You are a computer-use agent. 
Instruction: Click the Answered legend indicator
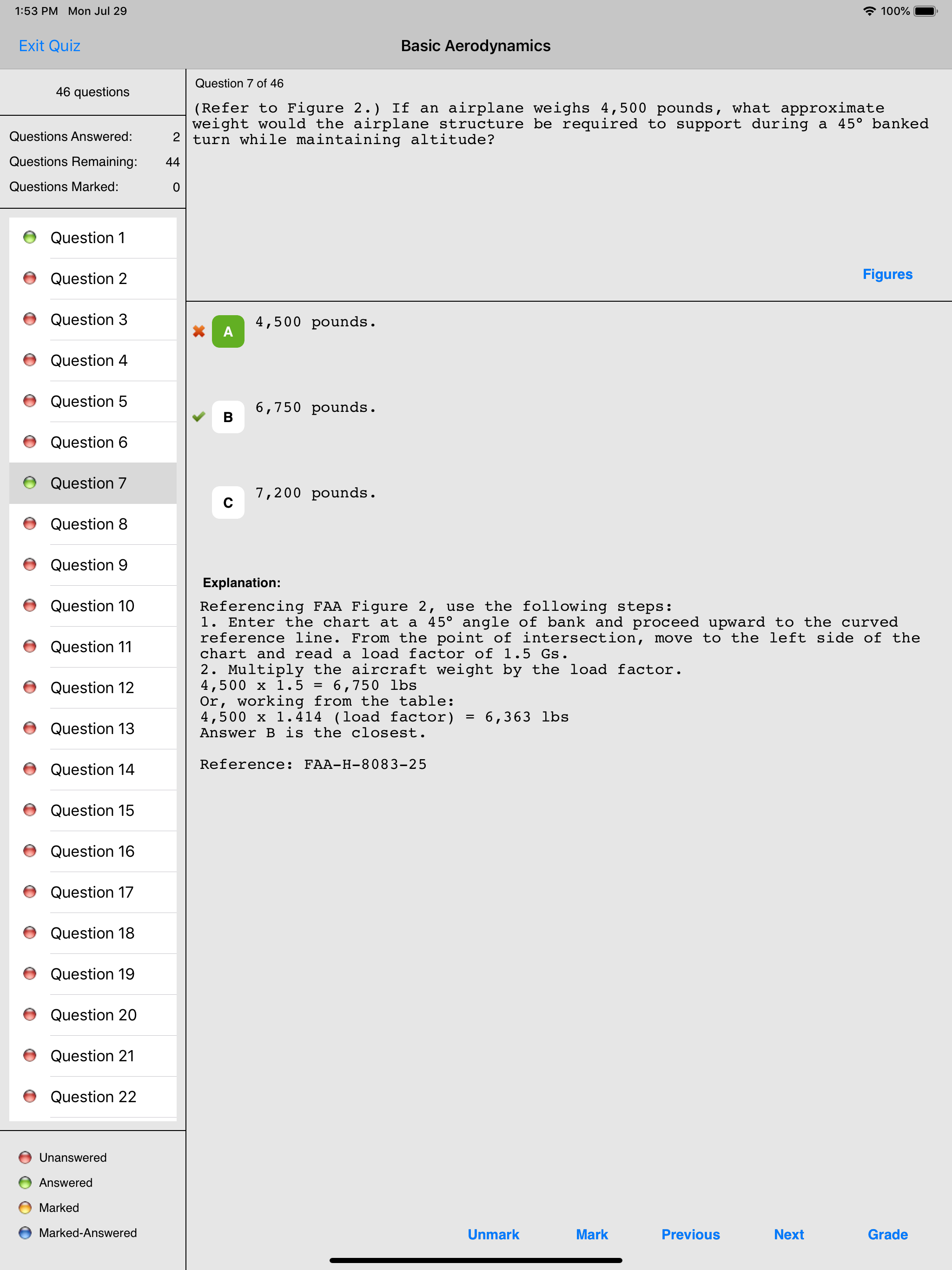(x=25, y=1182)
